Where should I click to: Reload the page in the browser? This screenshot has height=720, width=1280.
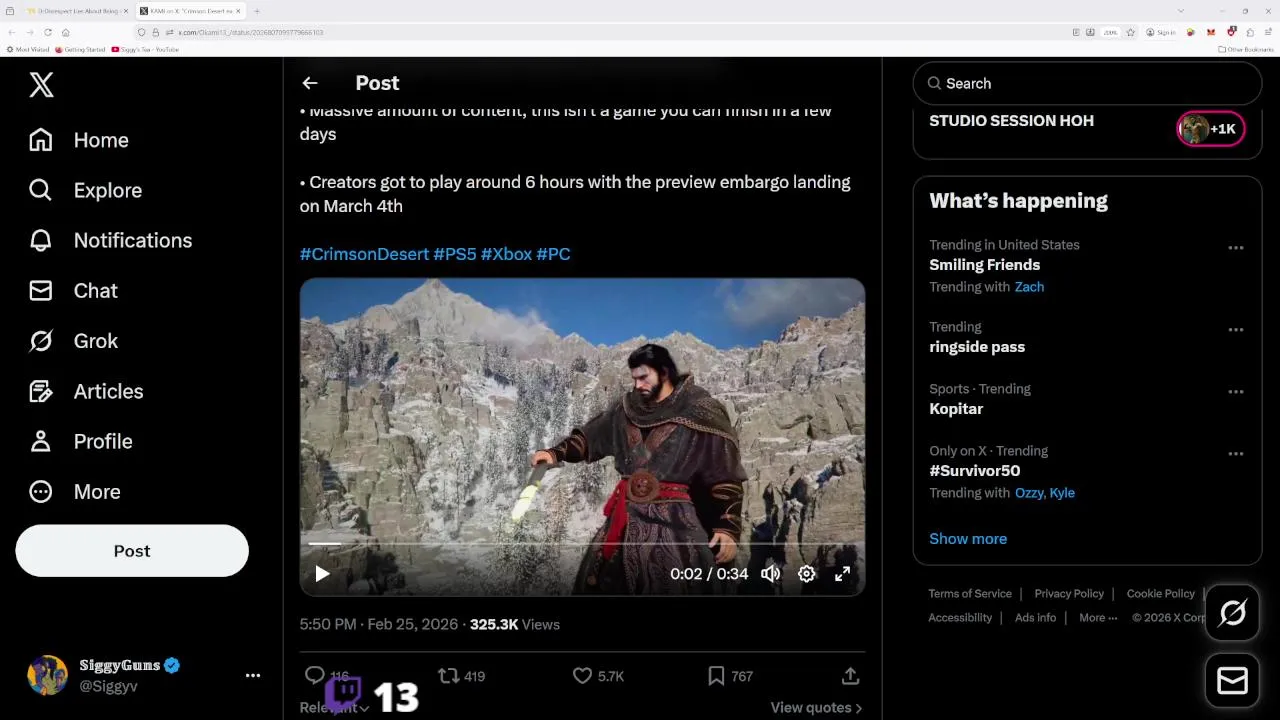(x=48, y=32)
